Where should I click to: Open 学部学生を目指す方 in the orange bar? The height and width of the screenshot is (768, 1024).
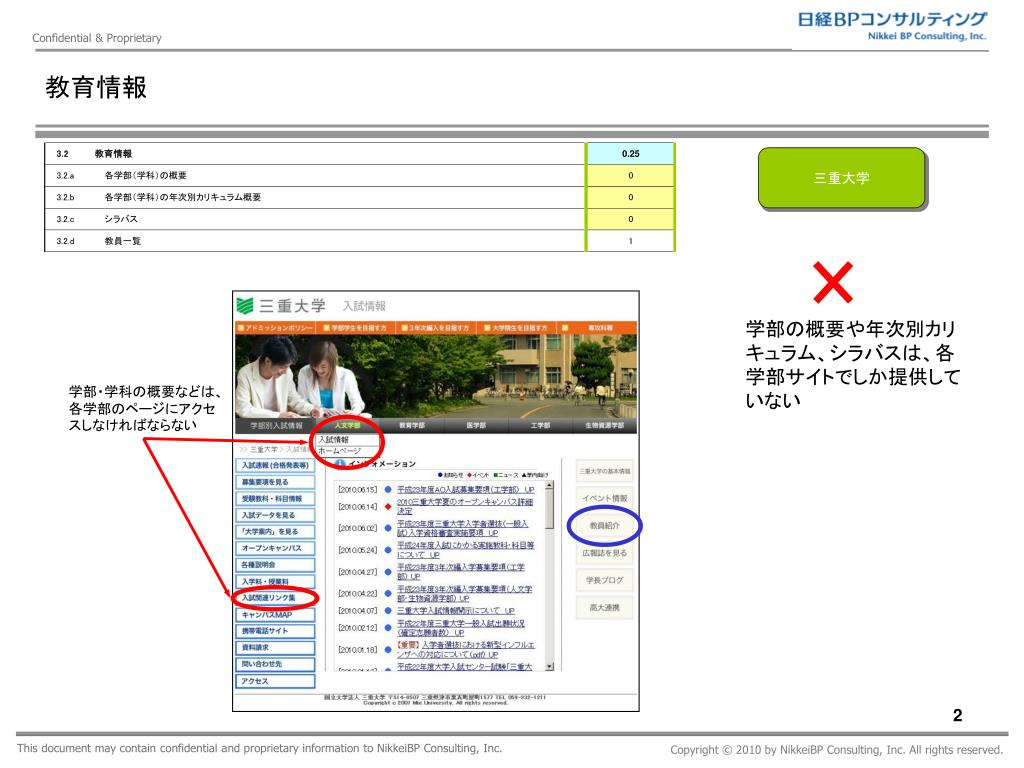[x=355, y=328]
